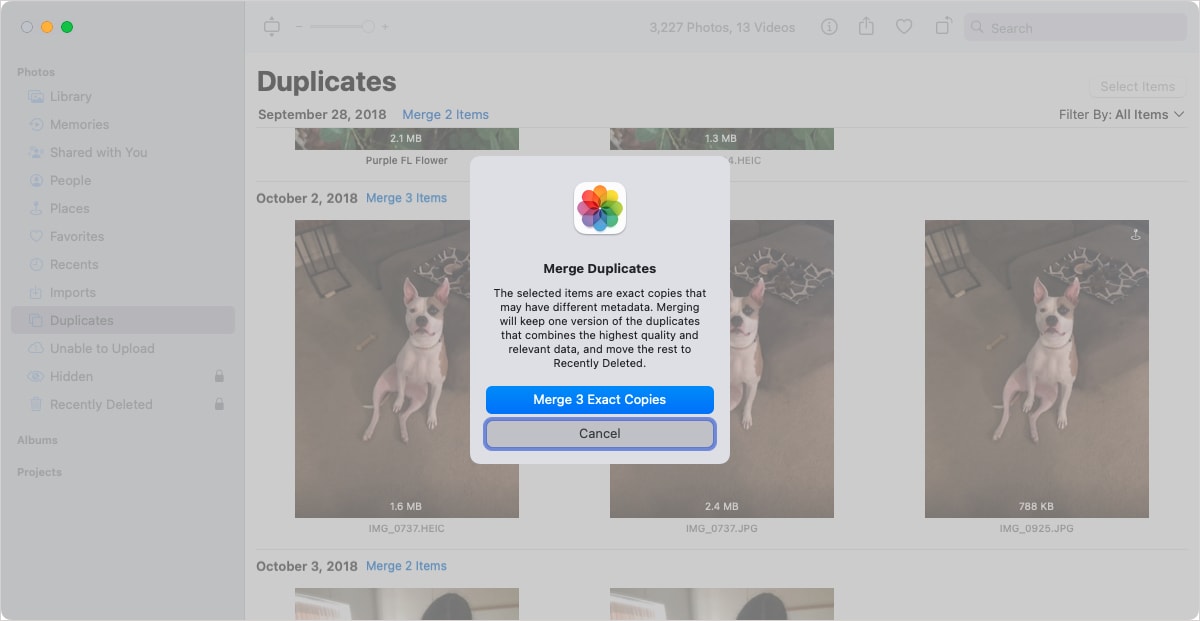The width and height of the screenshot is (1200, 621).
Task: Click the zoom out minus sign
Action: pyautogui.click(x=298, y=27)
